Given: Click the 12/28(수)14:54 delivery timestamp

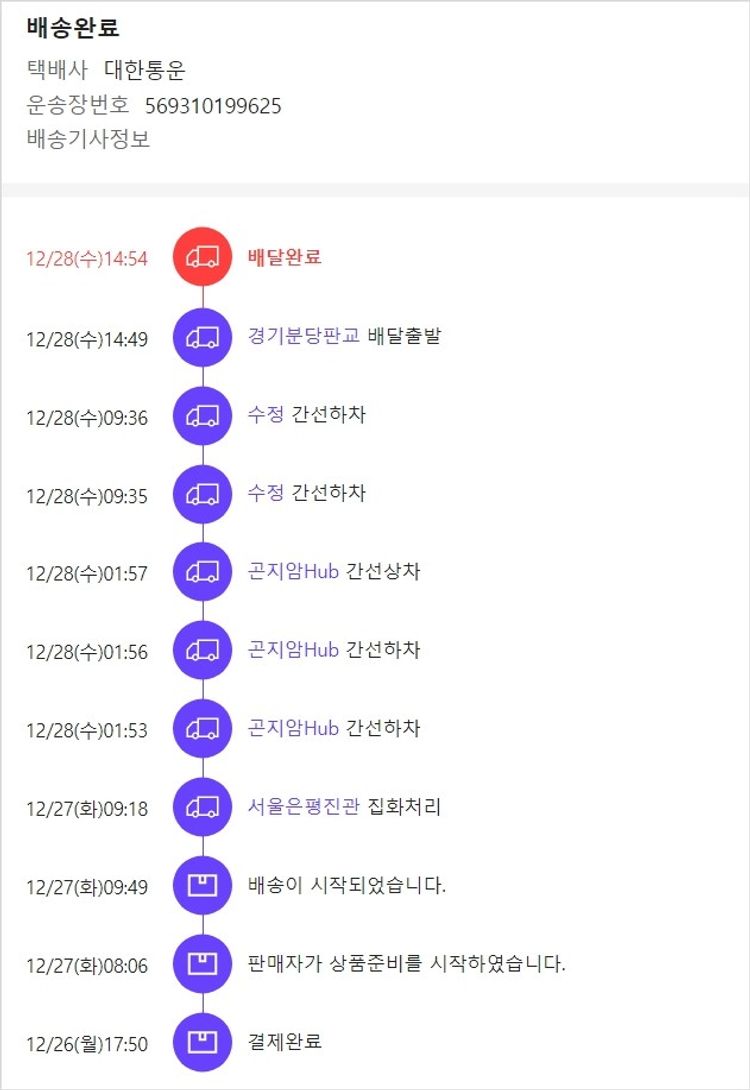Looking at the screenshot, I should click(87, 259).
